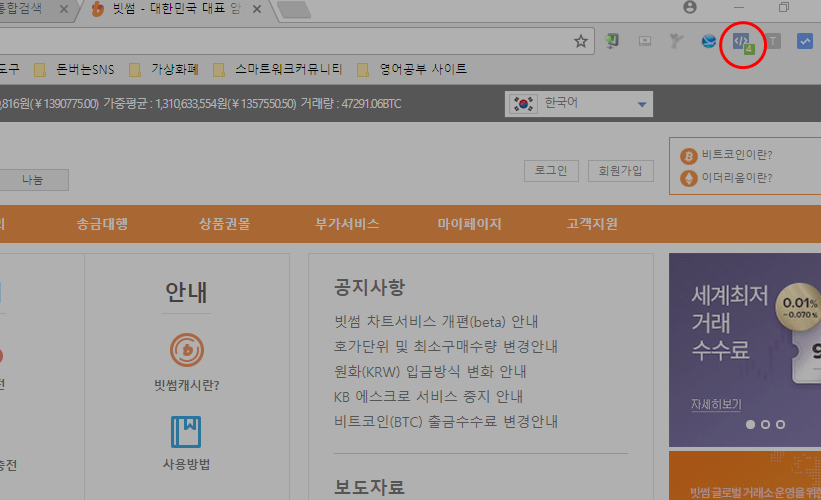The image size is (821, 500).
Task: Select the third banner carousel dot
Action: [x=781, y=425]
